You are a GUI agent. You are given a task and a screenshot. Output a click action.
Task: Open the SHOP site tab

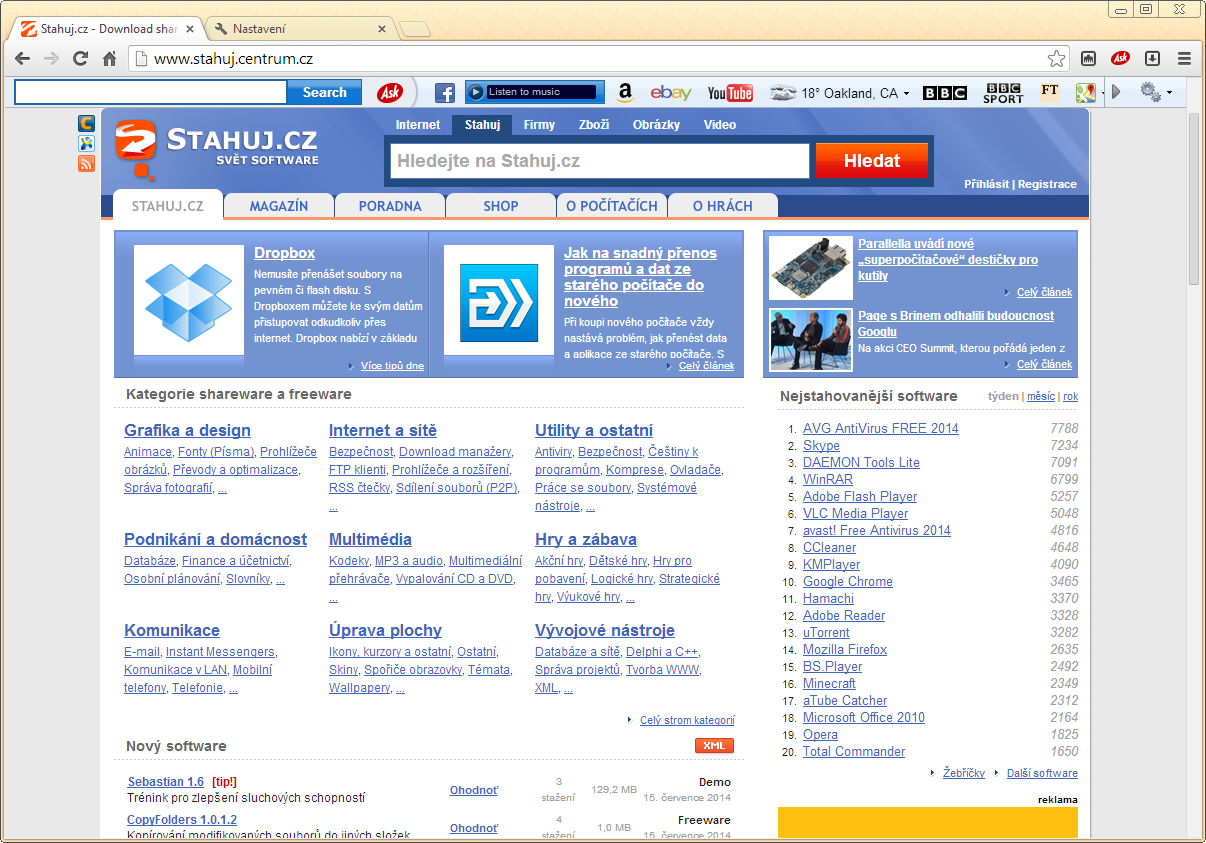pyautogui.click(x=501, y=206)
